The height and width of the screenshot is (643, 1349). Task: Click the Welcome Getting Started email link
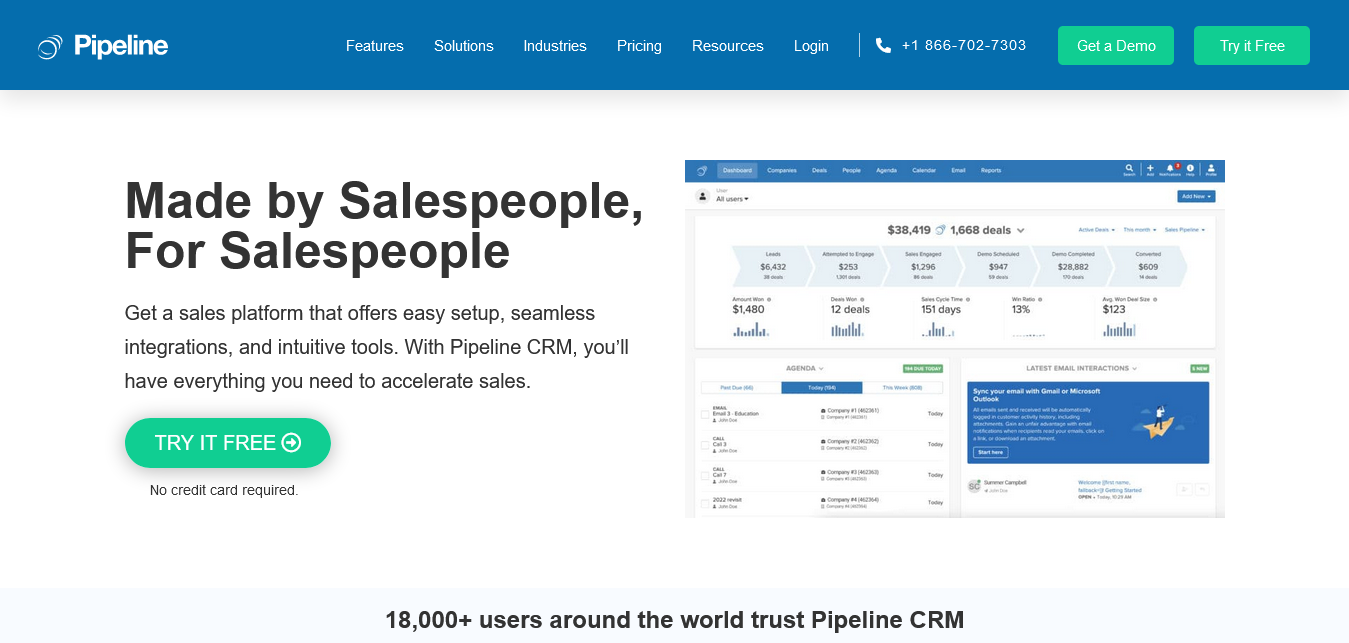click(x=1109, y=486)
